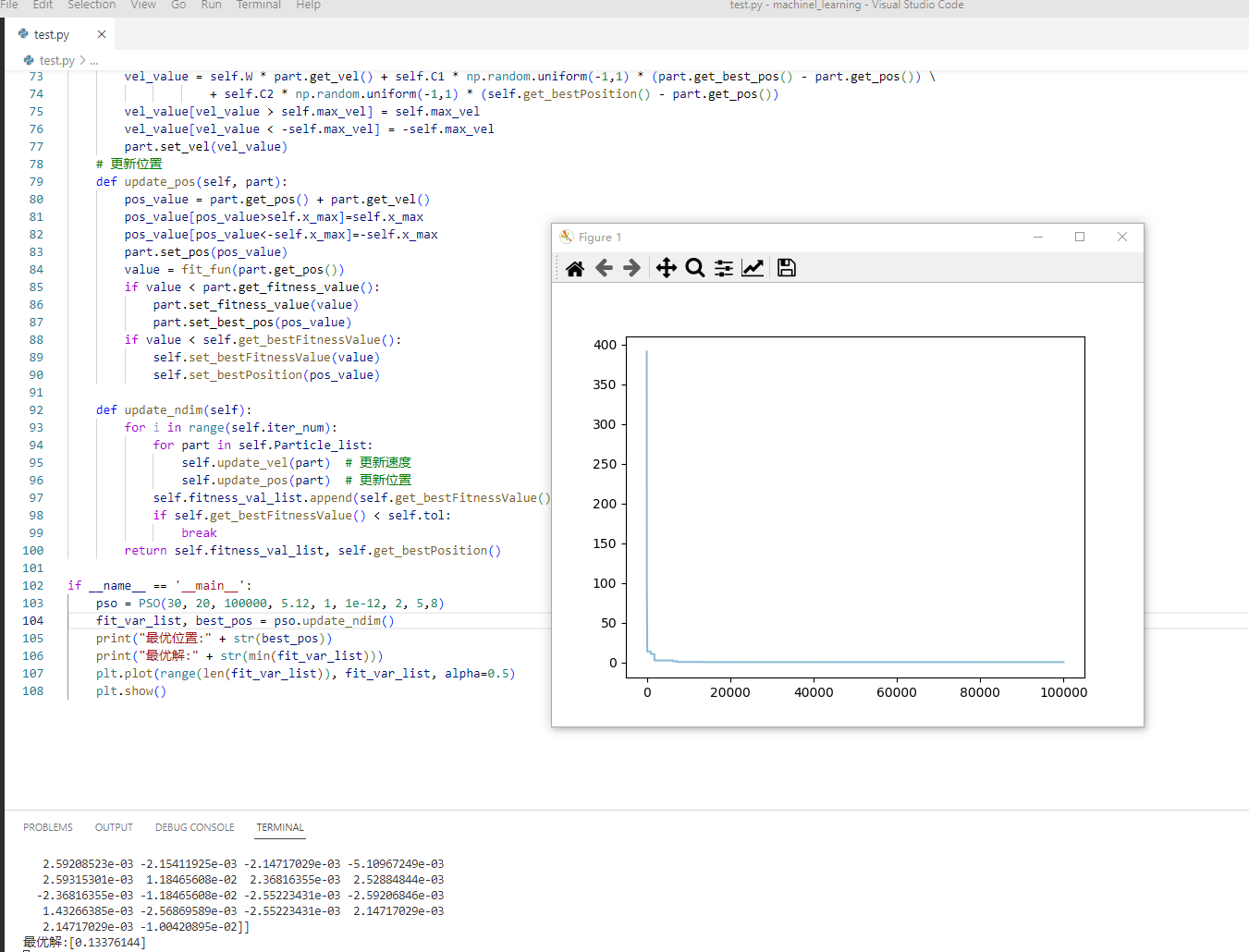1249x952 pixels.
Task: Click test.py in the breadcrumb path
Action: (56, 60)
